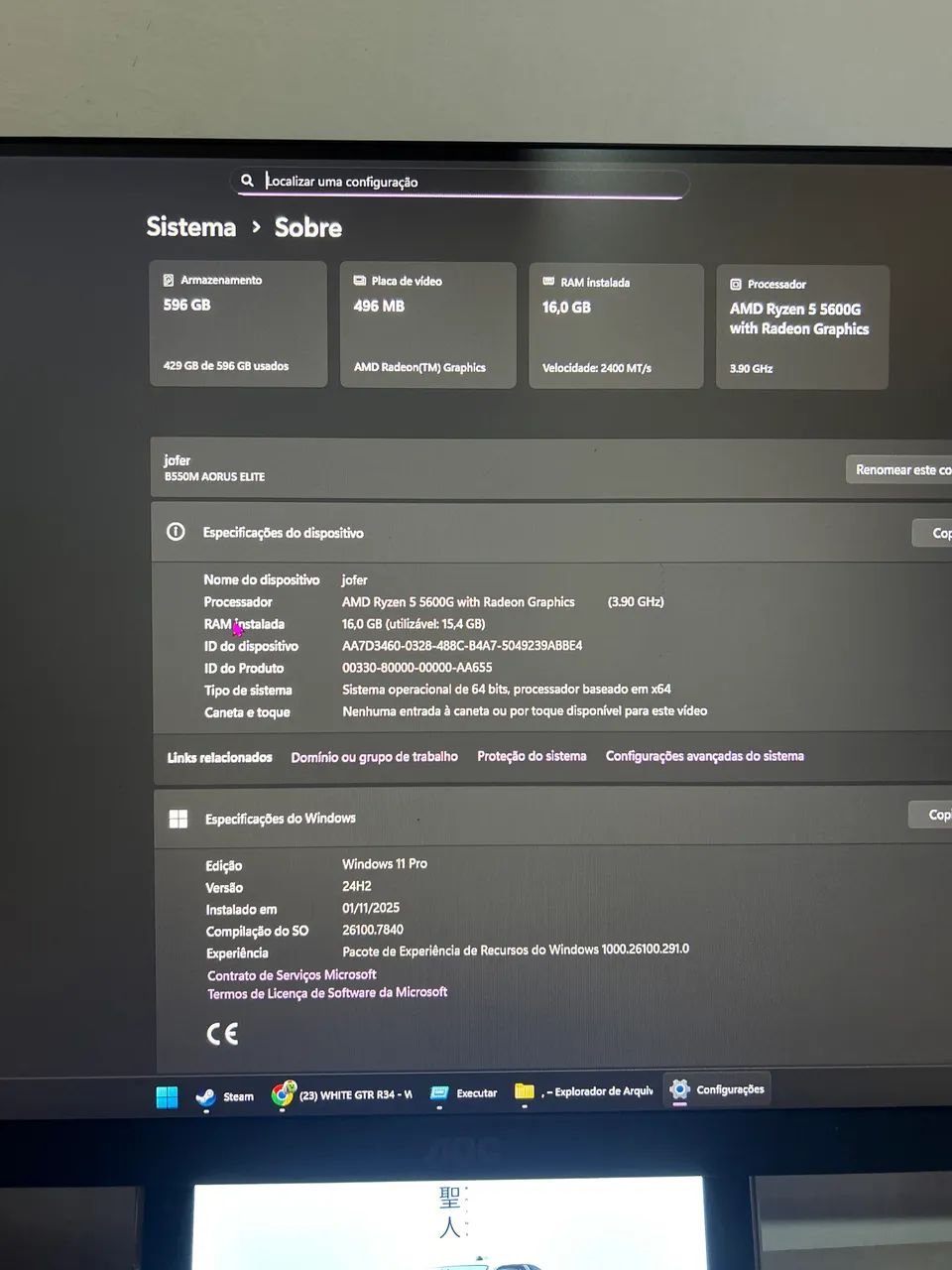Select the OS build 26100.7840
Viewport: 952px width, 1270px height.
373,930
